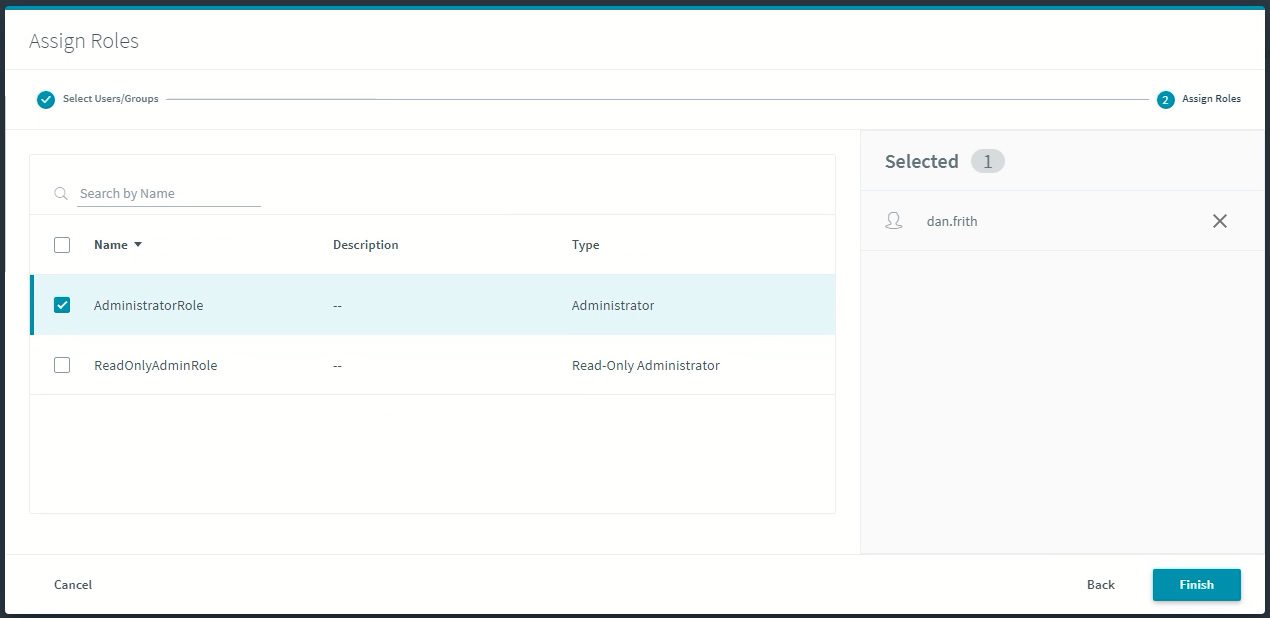The height and width of the screenshot is (618, 1270).
Task: Click the AdministratorRole description cell
Action: pyautogui.click(x=338, y=305)
